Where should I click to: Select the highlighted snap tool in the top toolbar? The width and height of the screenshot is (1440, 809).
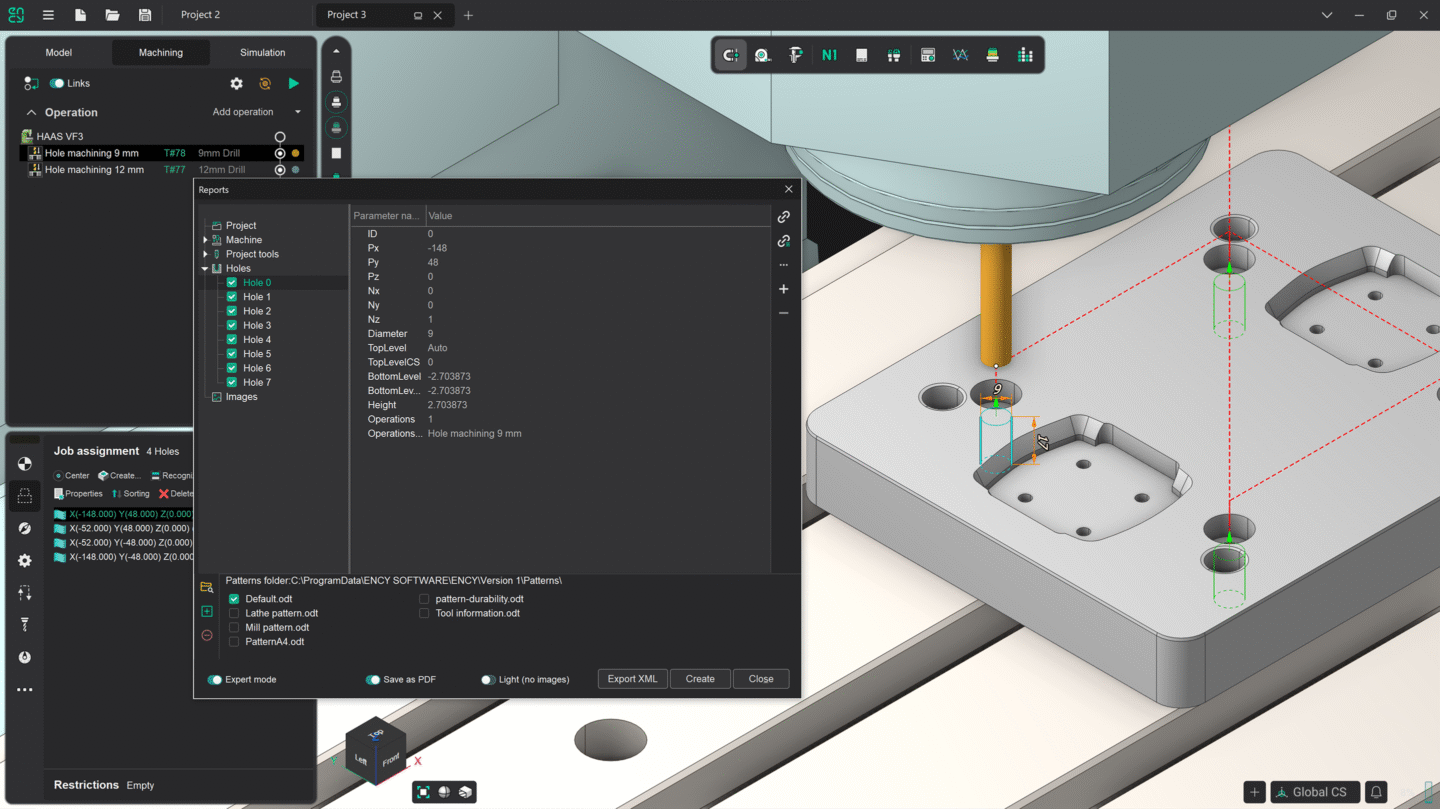click(x=730, y=55)
